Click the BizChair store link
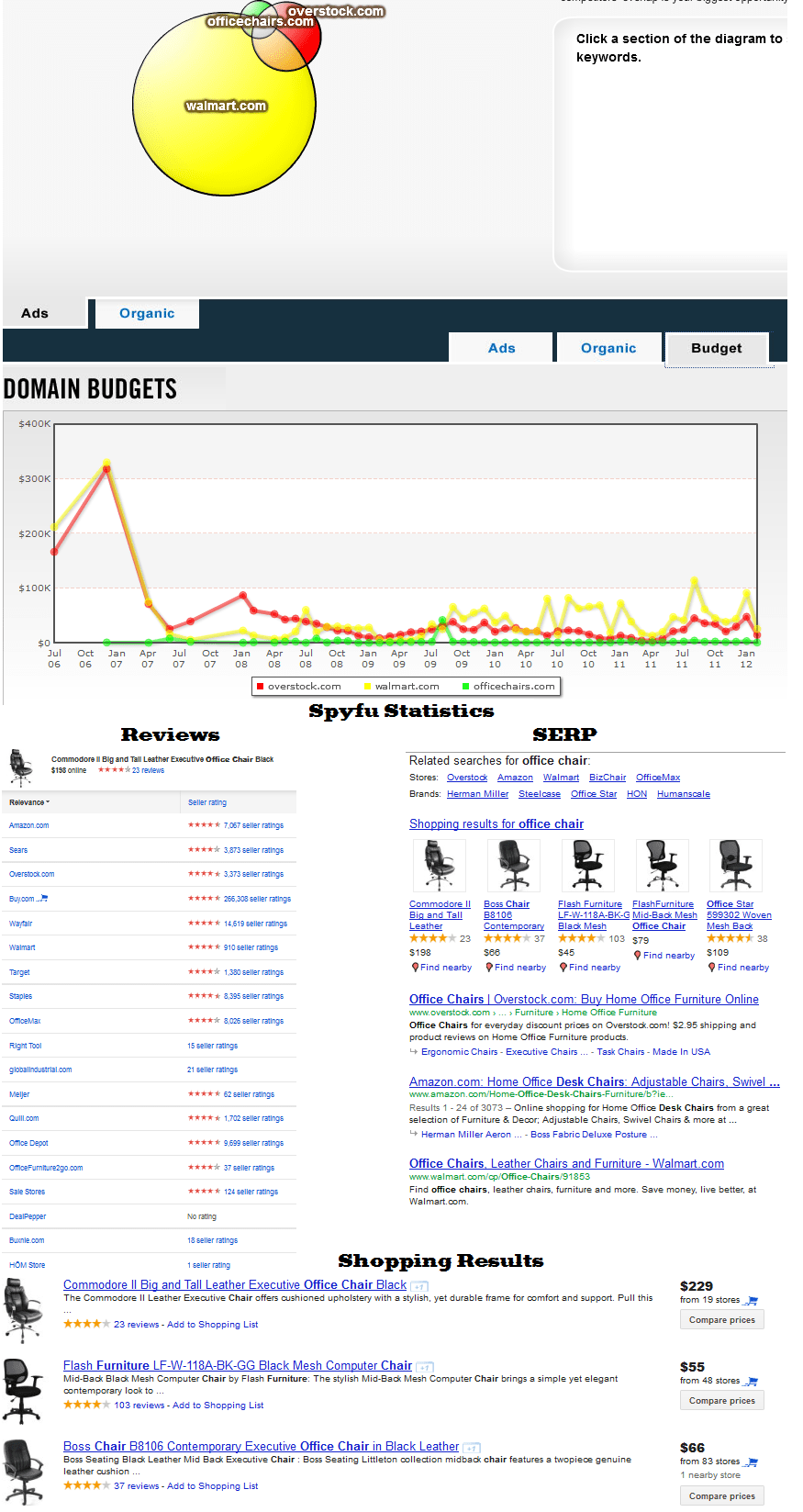This screenshot has height=1512, width=803. (x=608, y=778)
